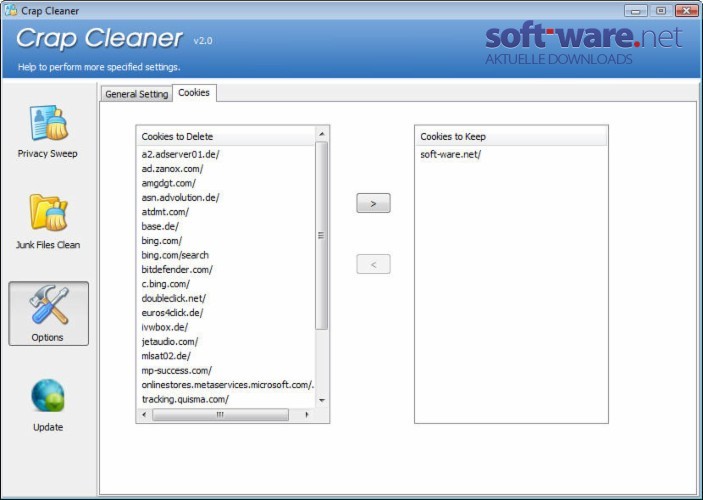The image size is (703, 500).
Task: Select mp-success.com/ cookie entry
Action: click(x=176, y=370)
